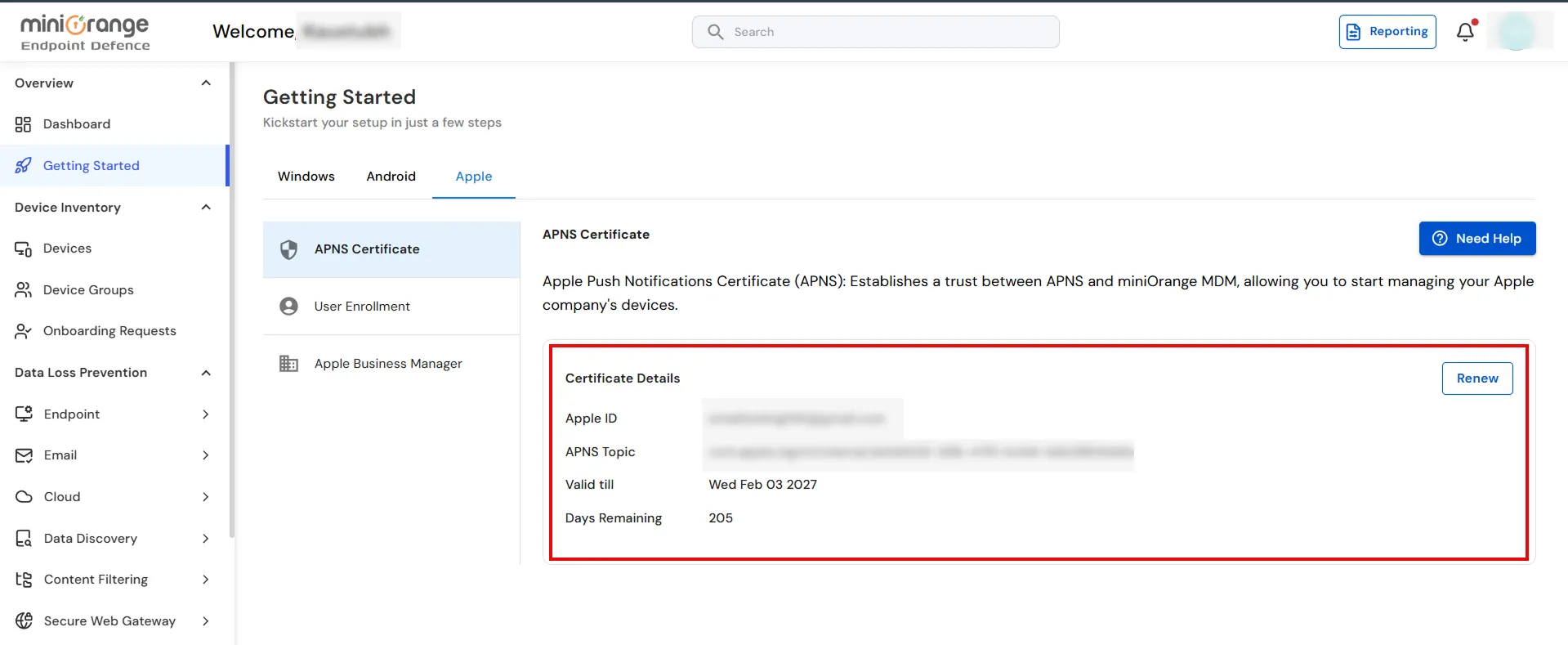Click the APNS Certificate shield icon
Viewport: 1568px width, 645px height.
tap(288, 249)
